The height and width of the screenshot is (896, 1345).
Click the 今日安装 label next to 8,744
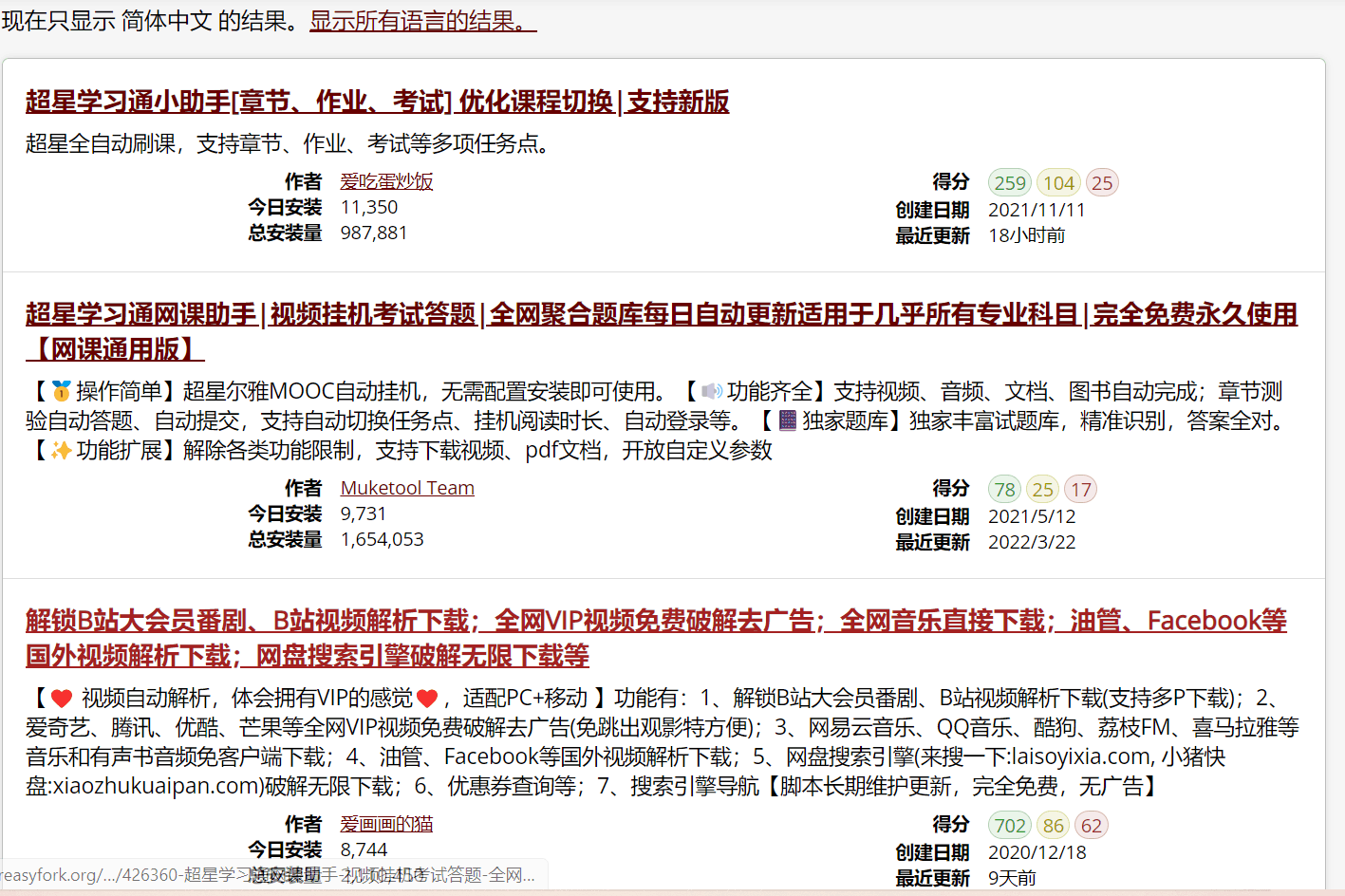[285, 849]
